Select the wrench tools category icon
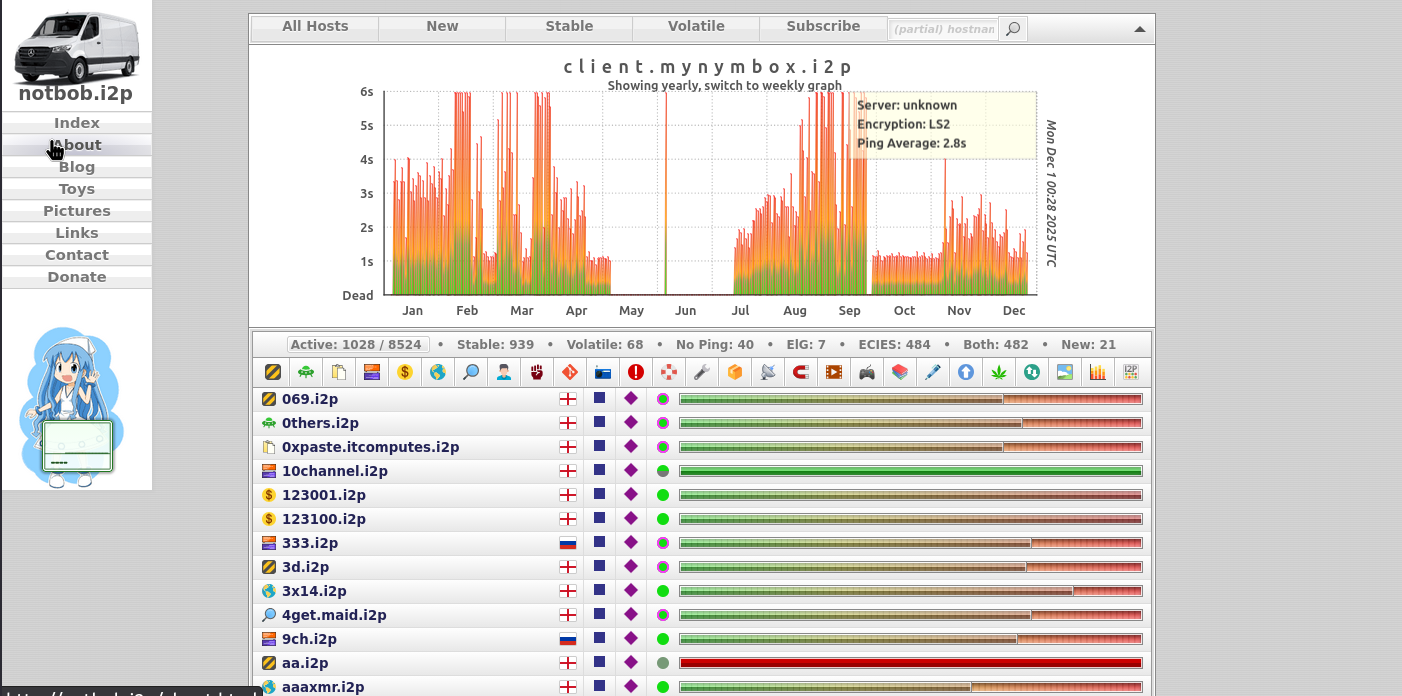This screenshot has width=1402, height=696. (702, 372)
